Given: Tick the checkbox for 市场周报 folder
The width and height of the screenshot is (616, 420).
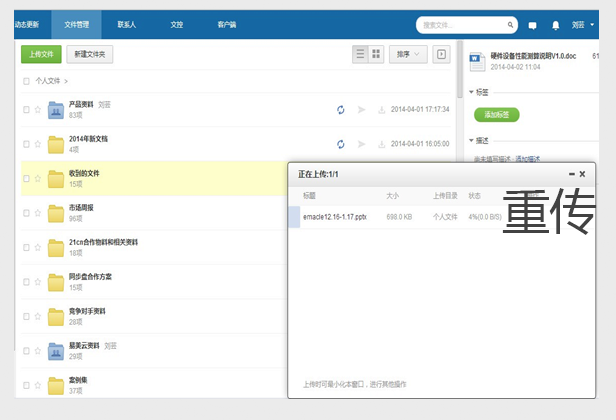Looking at the screenshot, I should (x=26, y=213).
